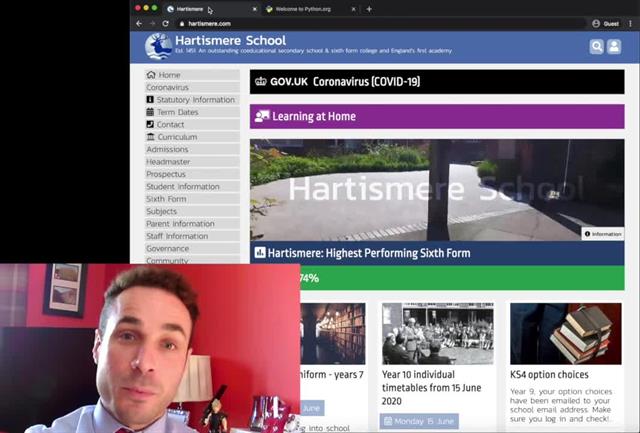Open Parent Information in sidebar
The image size is (640, 433).
click(192, 224)
